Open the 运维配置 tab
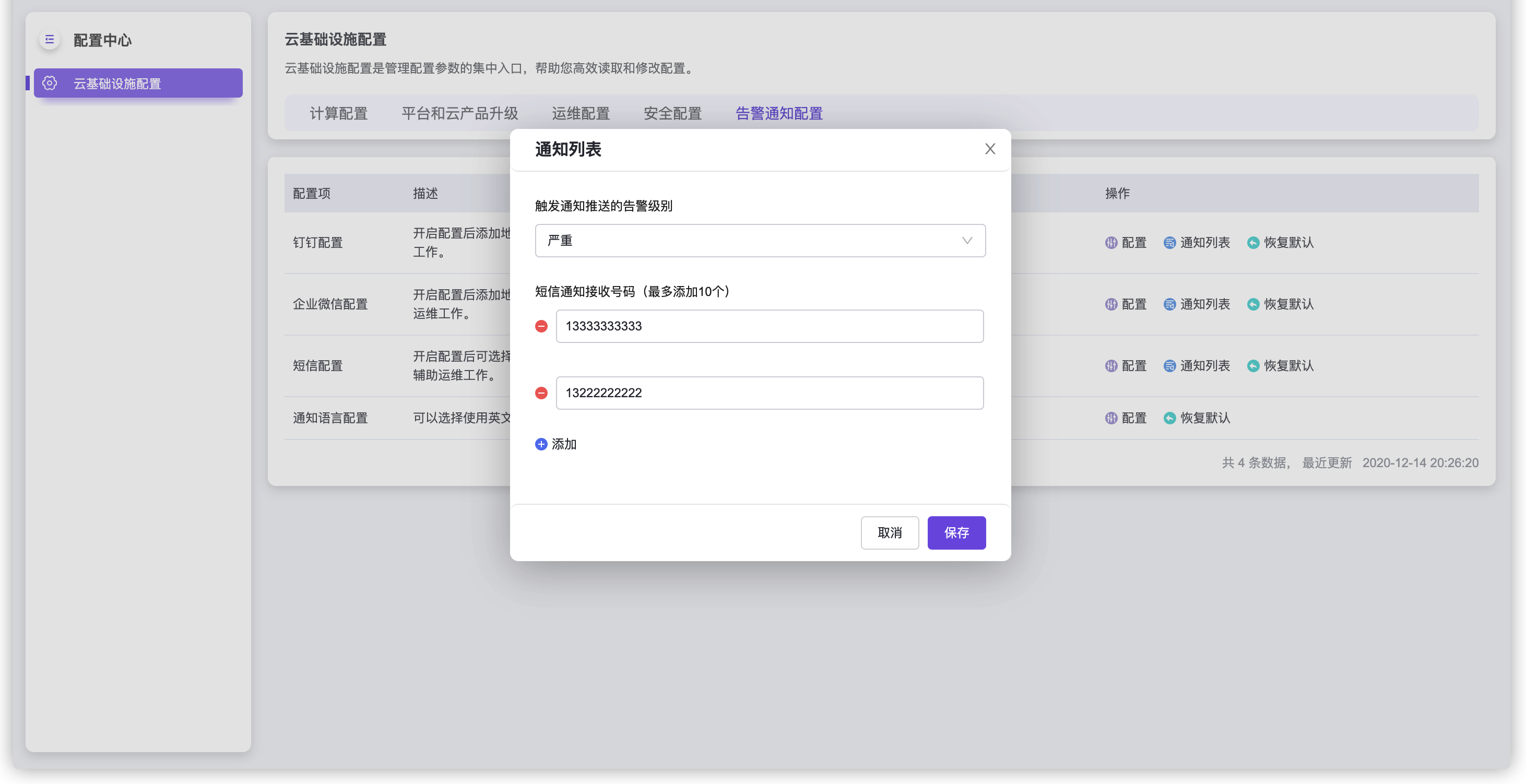This screenshot has height=784, width=1526. tap(581, 113)
